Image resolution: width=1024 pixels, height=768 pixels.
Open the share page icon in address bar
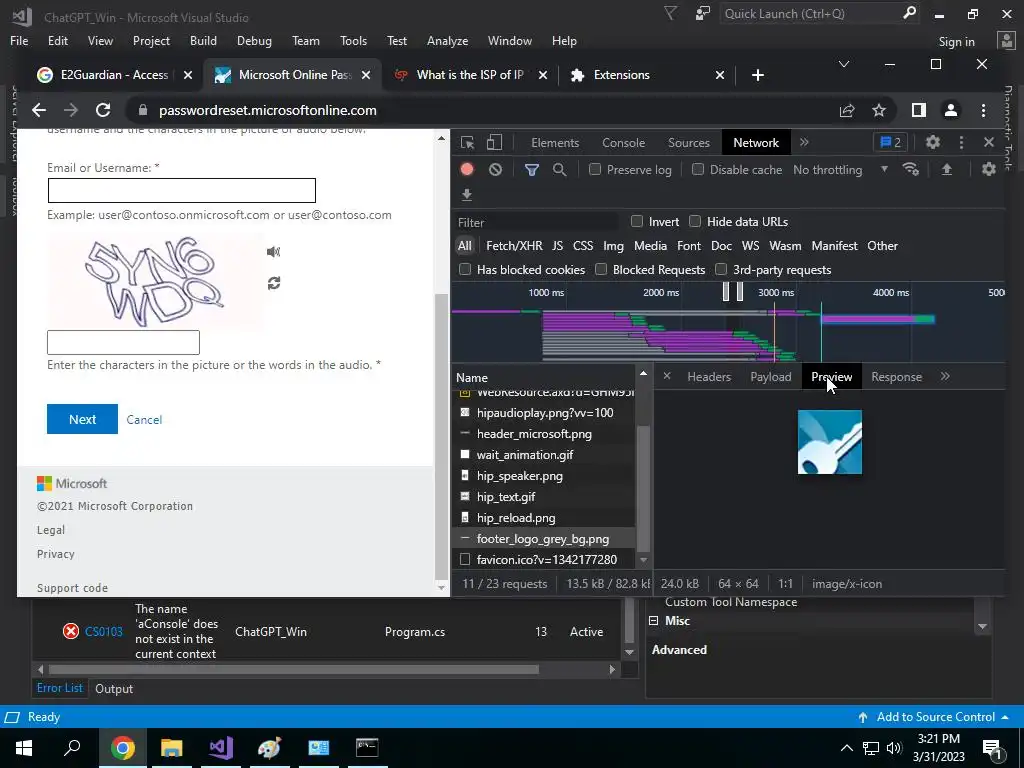[847, 110]
